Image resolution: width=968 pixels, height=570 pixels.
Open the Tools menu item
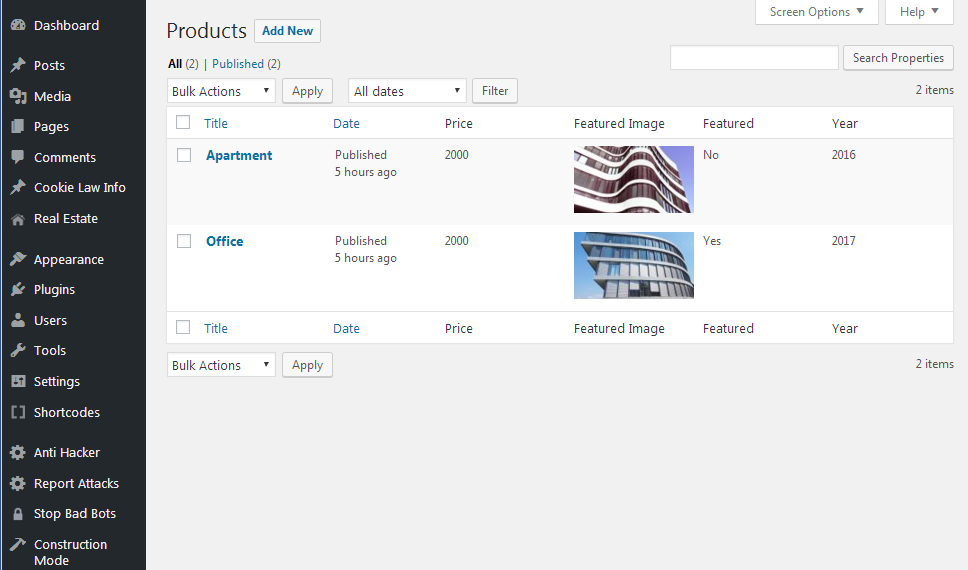pyautogui.click(x=49, y=351)
